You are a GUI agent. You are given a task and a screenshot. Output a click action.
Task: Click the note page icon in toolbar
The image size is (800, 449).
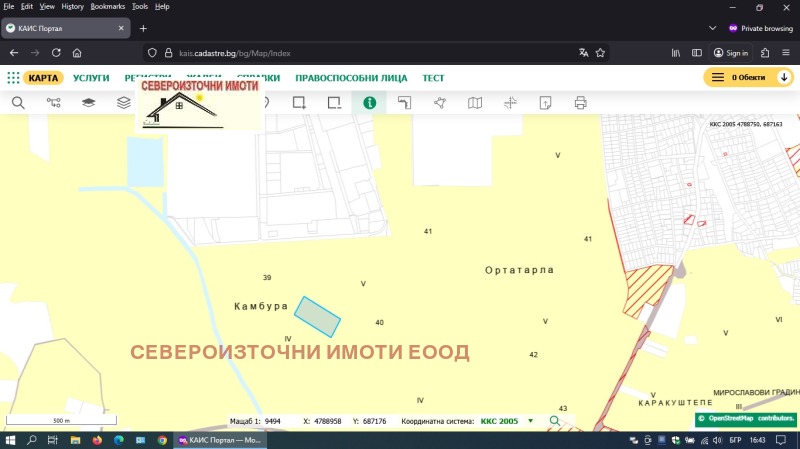(x=545, y=102)
